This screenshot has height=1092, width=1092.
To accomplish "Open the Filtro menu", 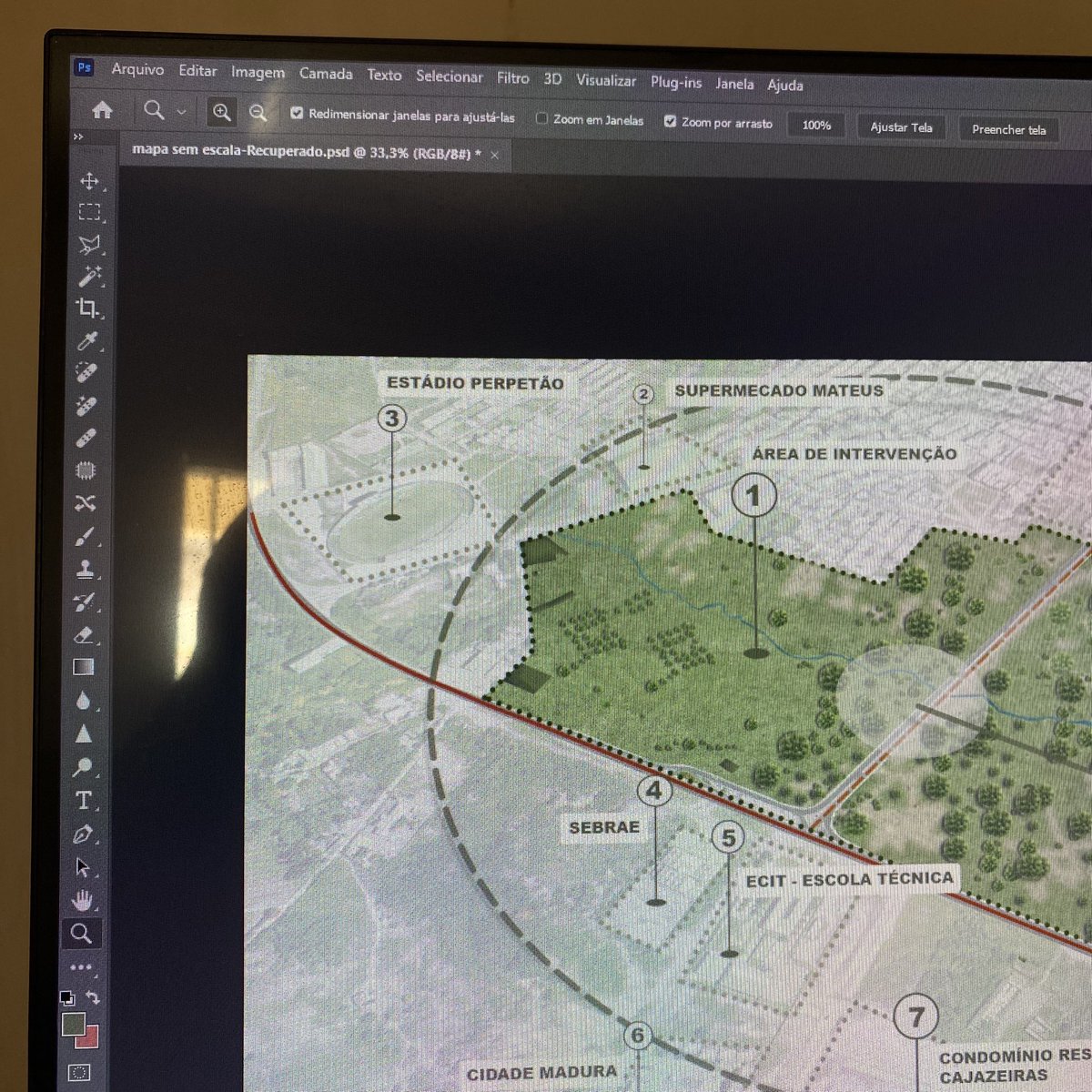I will pos(513,78).
